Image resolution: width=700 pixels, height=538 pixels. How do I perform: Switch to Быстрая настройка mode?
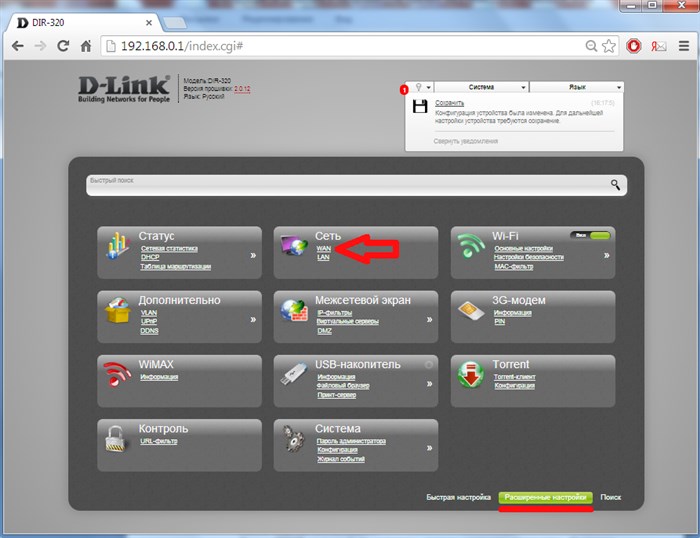click(x=458, y=497)
